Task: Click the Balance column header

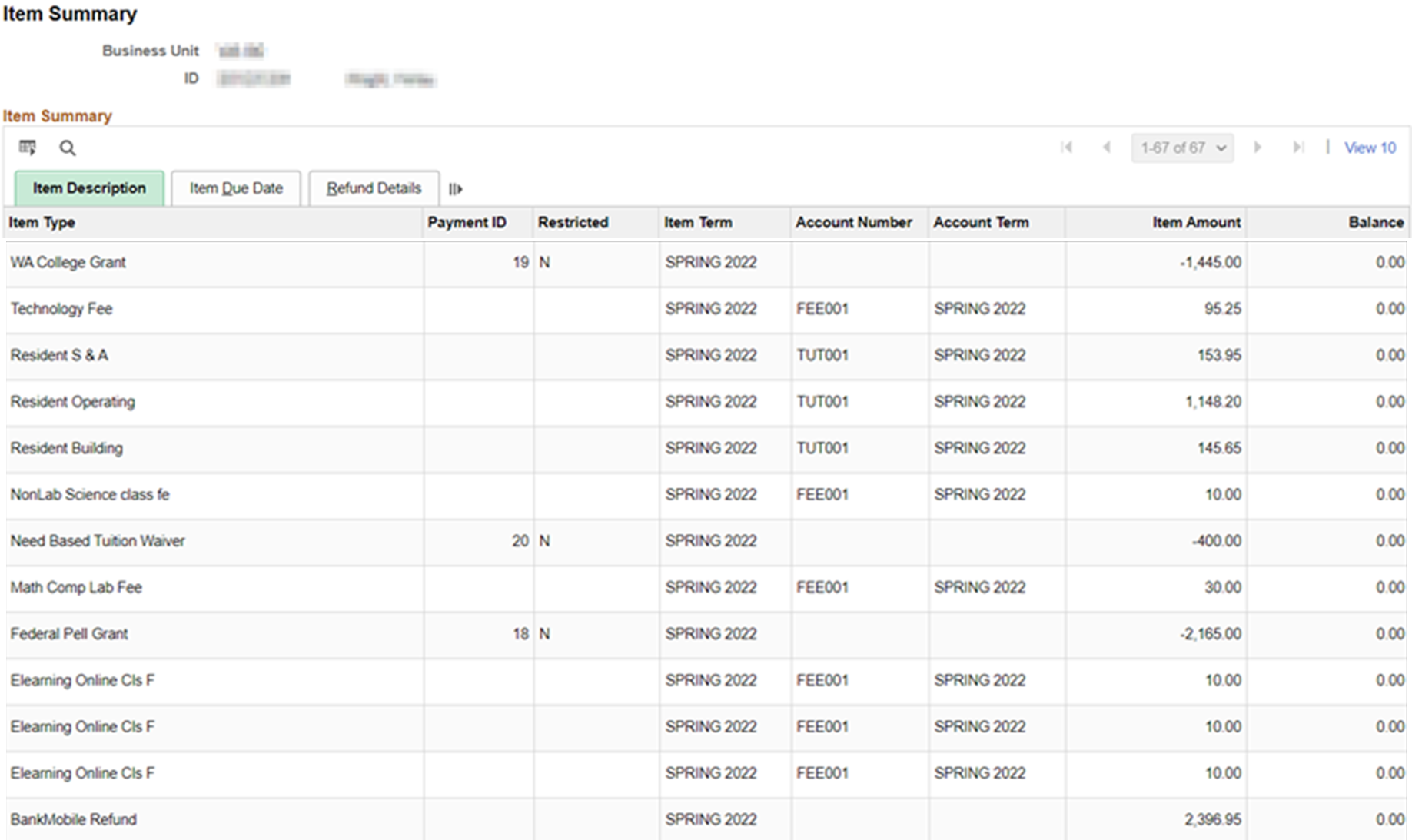Action: point(1375,223)
